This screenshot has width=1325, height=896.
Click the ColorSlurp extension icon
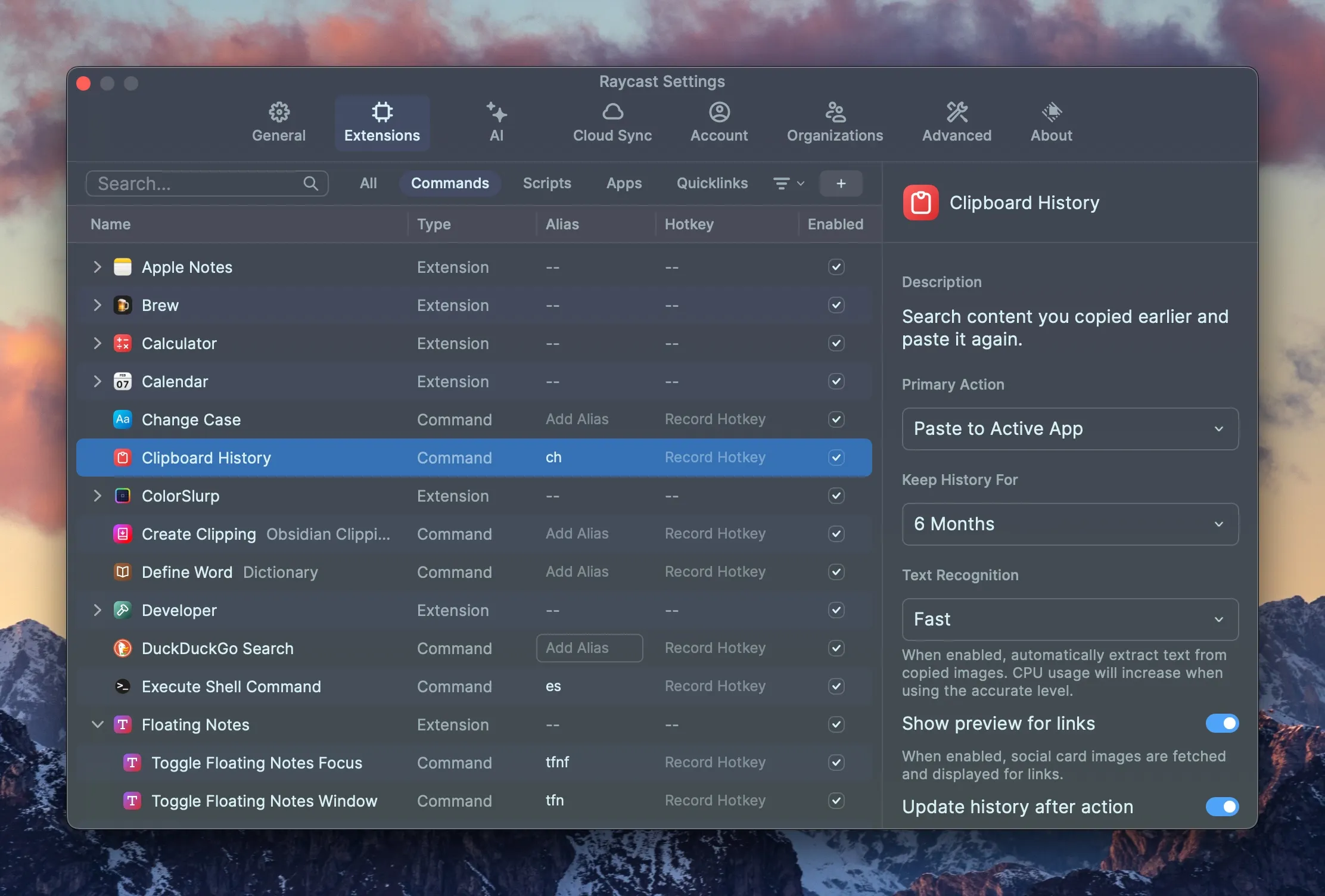[x=122, y=496]
